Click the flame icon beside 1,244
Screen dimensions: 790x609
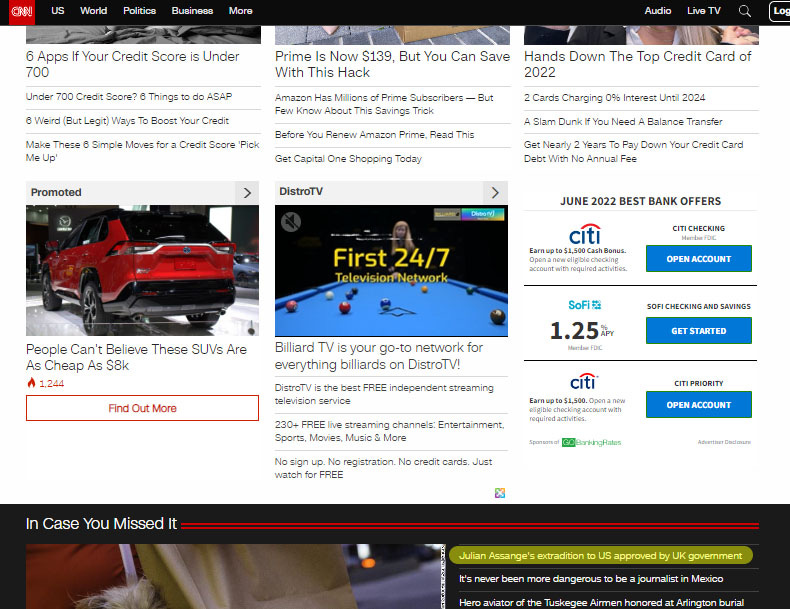pyautogui.click(x=31, y=383)
